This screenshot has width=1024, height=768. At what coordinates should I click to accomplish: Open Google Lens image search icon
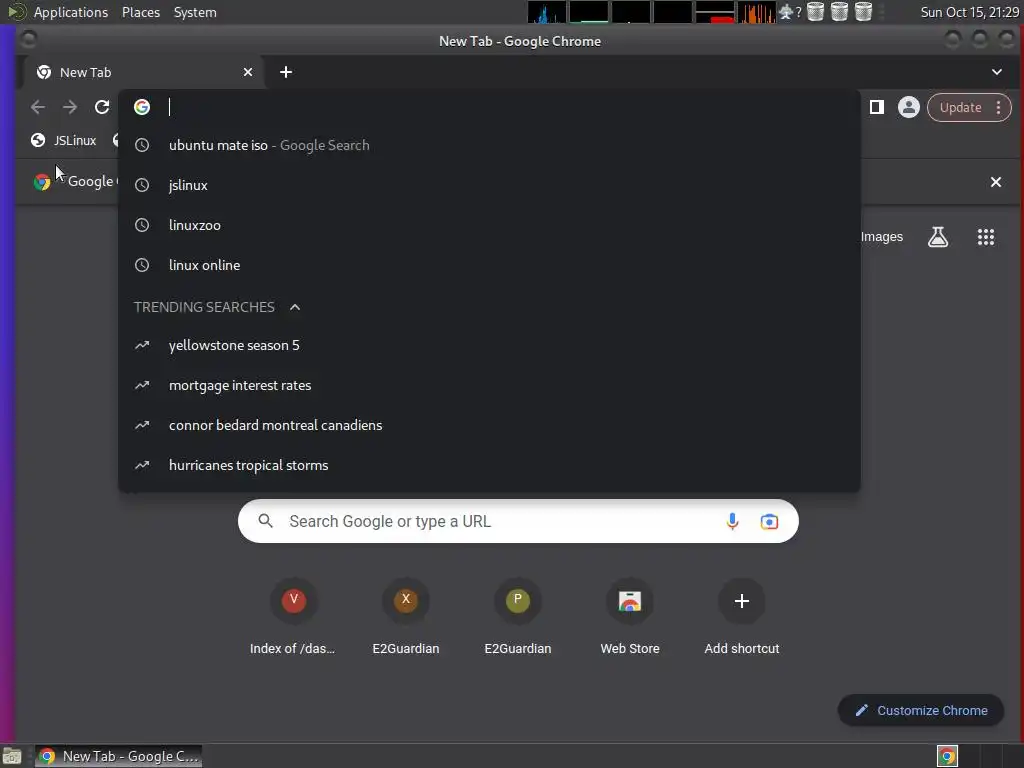point(769,521)
